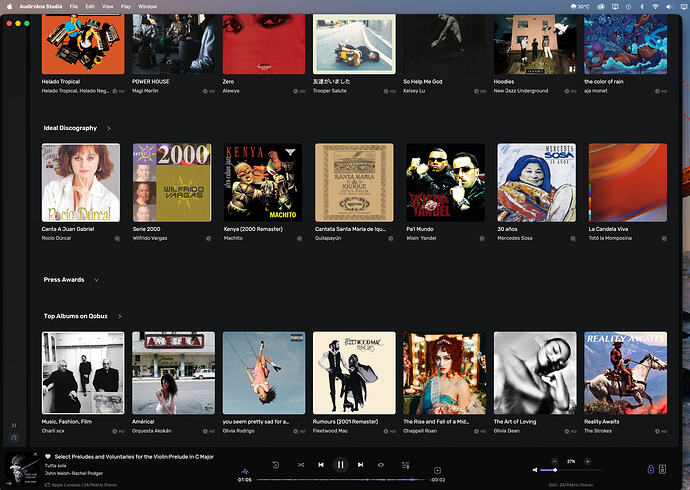Image resolution: width=690 pixels, height=490 pixels.
Task: Expand the sidebar with the arrow icon
Action: coord(14,425)
